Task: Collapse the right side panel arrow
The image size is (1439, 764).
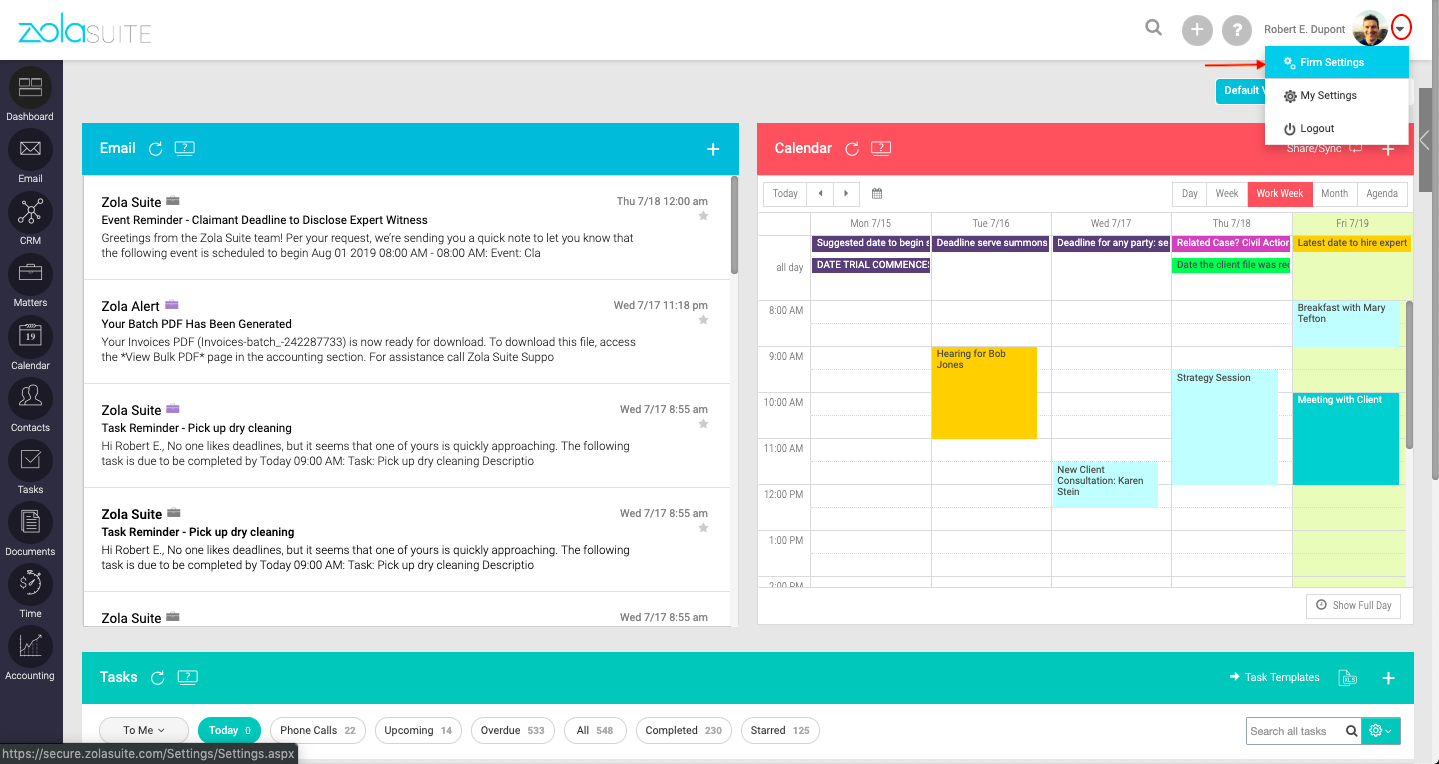Action: point(1425,141)
